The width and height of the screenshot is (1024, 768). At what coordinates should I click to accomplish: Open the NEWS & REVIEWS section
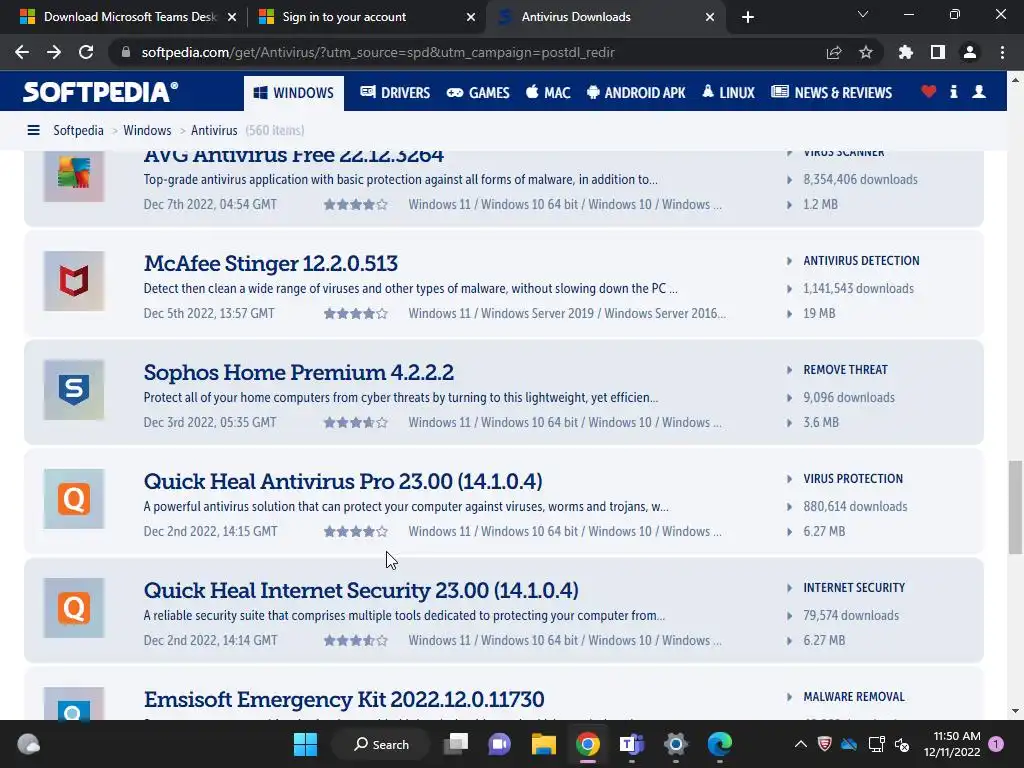pyautogui.click(x=831, y=93)
